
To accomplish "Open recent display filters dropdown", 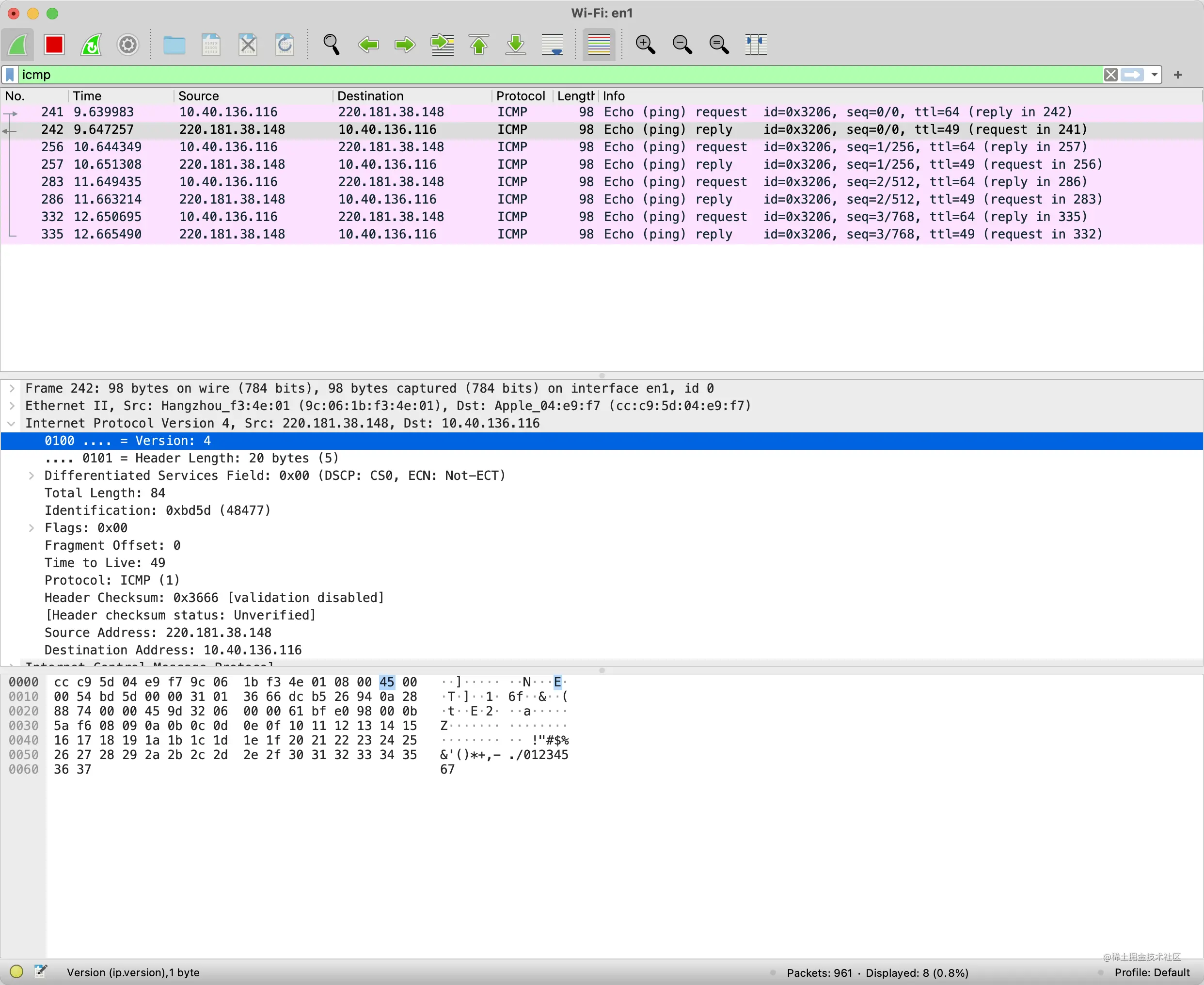I will click(x=1154, y=75).
